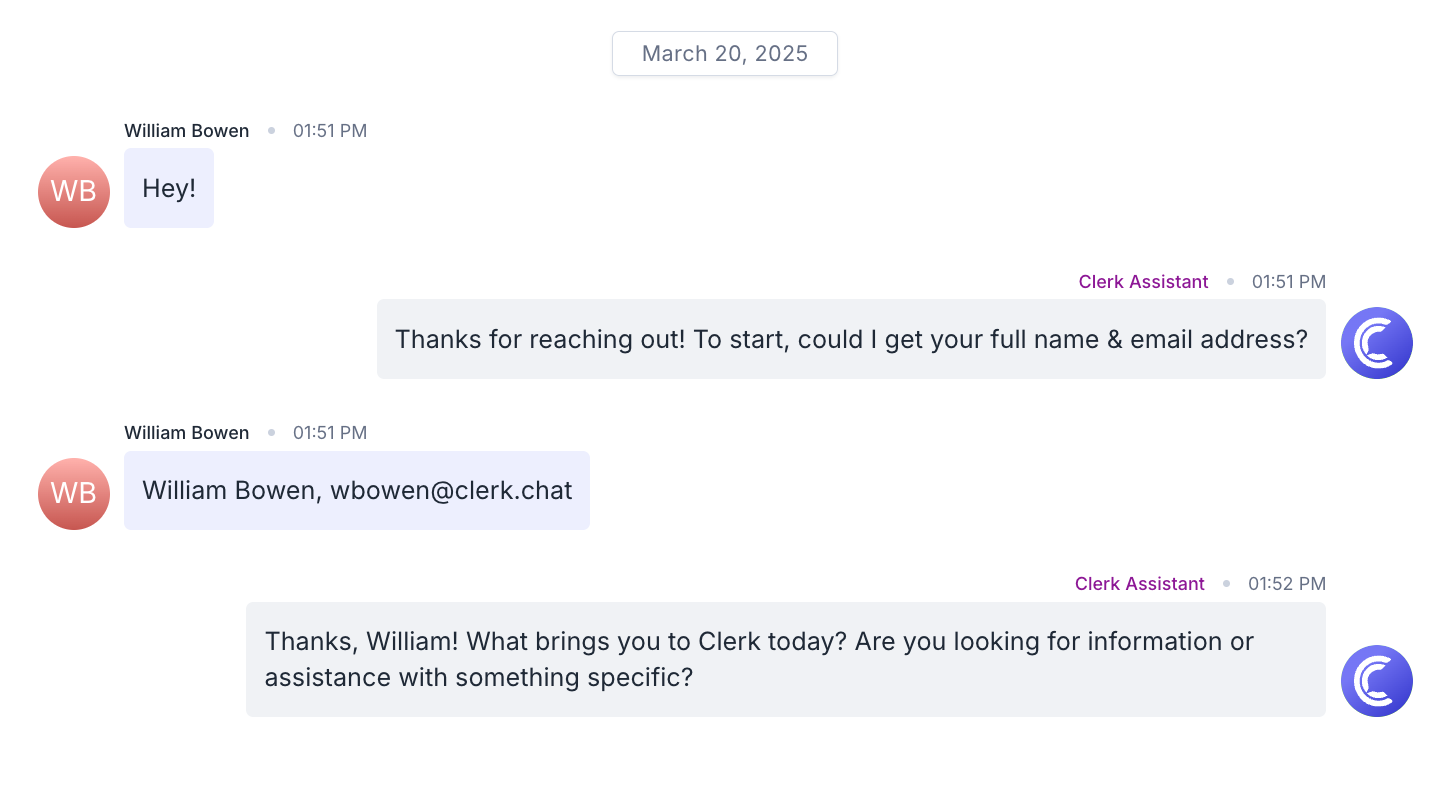Click the wbowen@clerk.chat message bubble
The image size is (1454, 812).
357,490
